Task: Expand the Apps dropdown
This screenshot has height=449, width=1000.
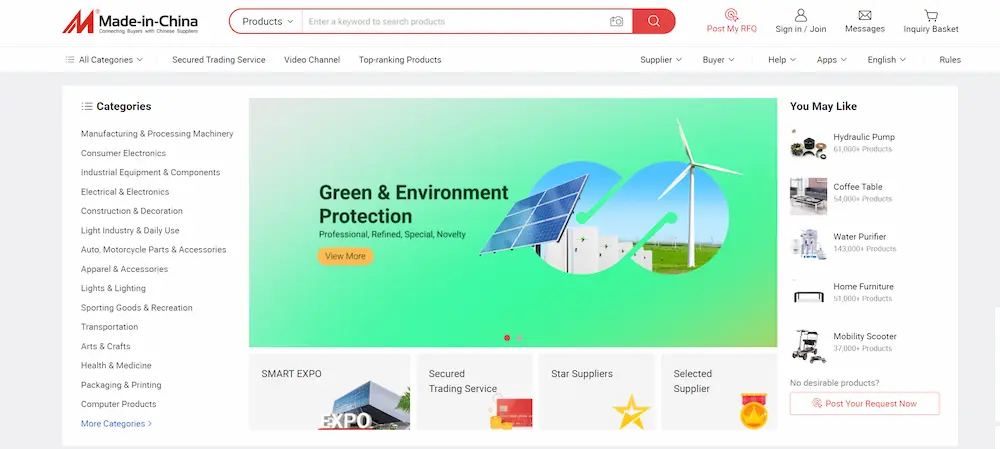Action: [832, 59]
